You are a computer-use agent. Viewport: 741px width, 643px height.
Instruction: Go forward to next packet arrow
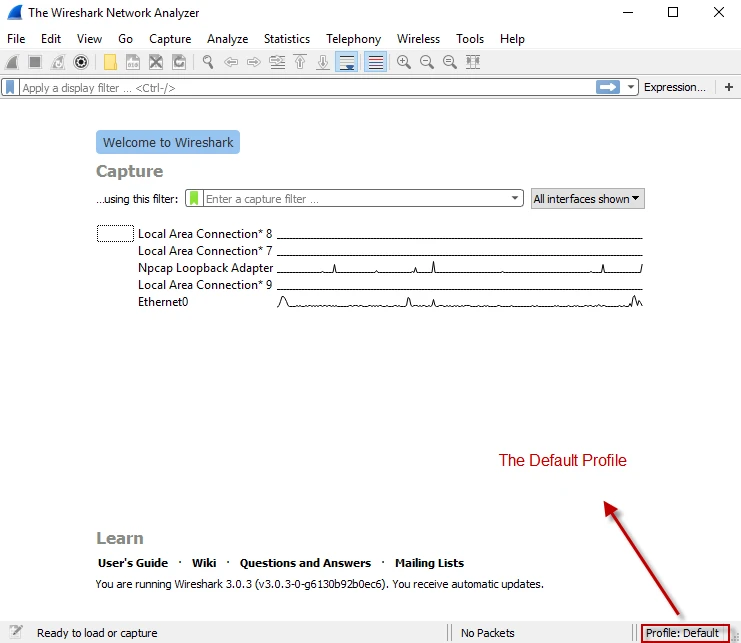coord(254,62)
